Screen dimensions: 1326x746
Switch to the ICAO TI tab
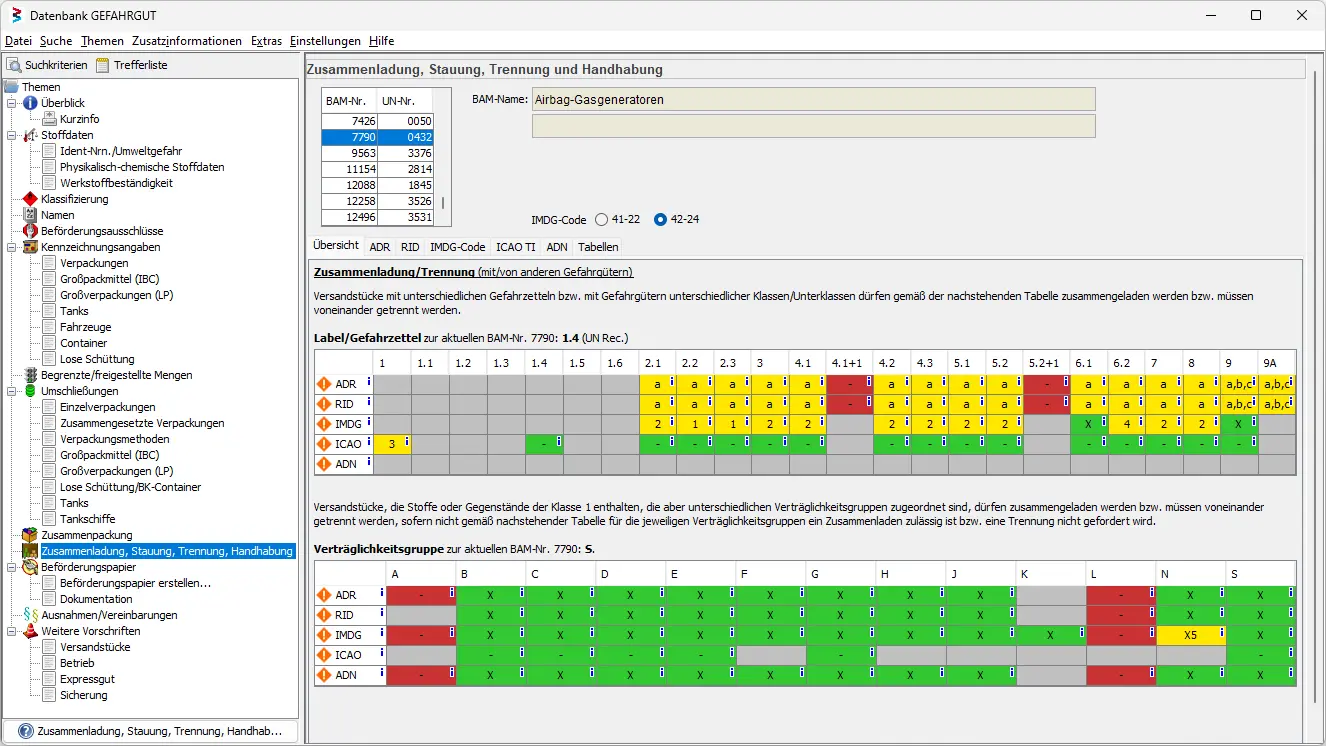(x=516, y=247)
